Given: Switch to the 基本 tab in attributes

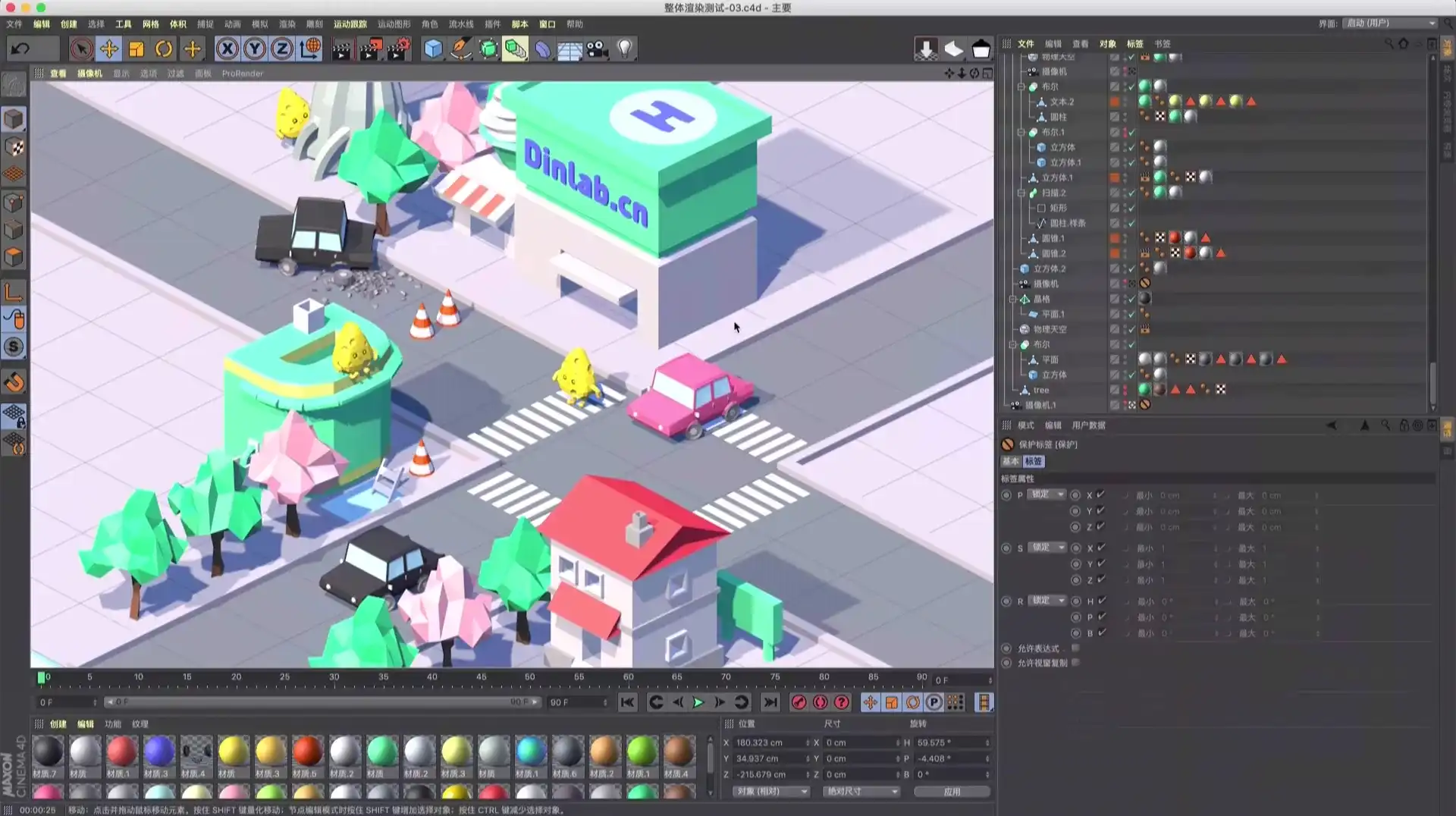Looking at the screenshot, I should click(x=1011, y=461).
